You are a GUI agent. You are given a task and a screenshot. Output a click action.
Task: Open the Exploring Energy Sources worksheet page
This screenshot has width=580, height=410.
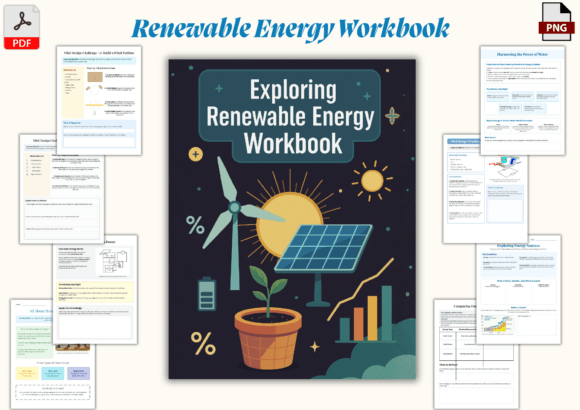(519, 290)
